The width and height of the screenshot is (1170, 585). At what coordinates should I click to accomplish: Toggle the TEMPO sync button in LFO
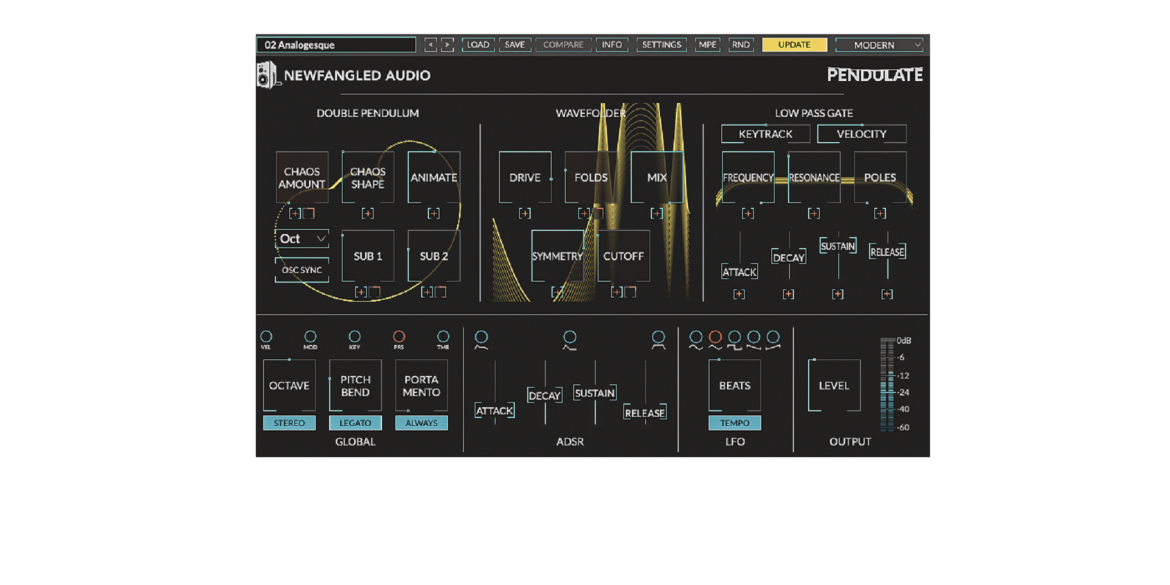735,423
